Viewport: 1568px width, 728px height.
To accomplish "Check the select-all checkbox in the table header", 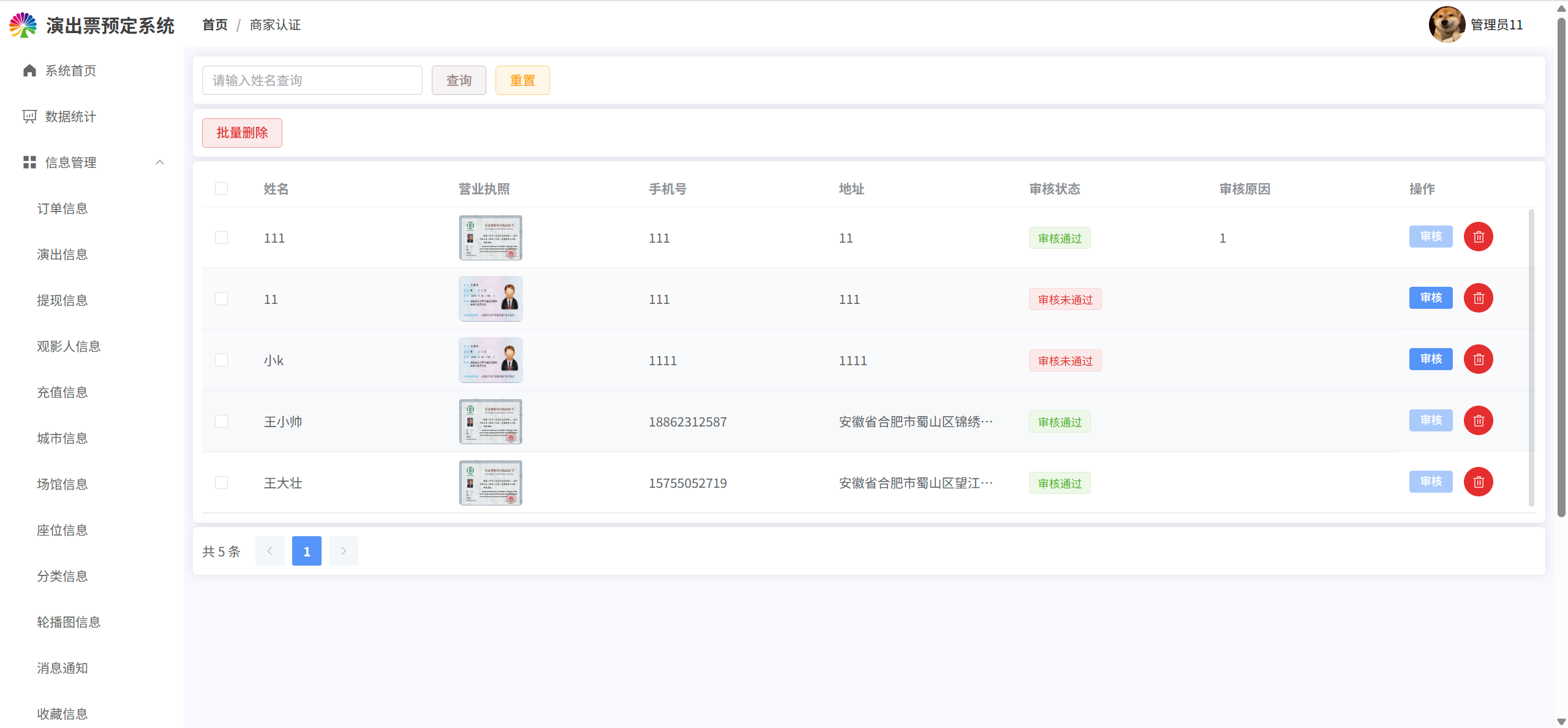I will tap(221, 189).
